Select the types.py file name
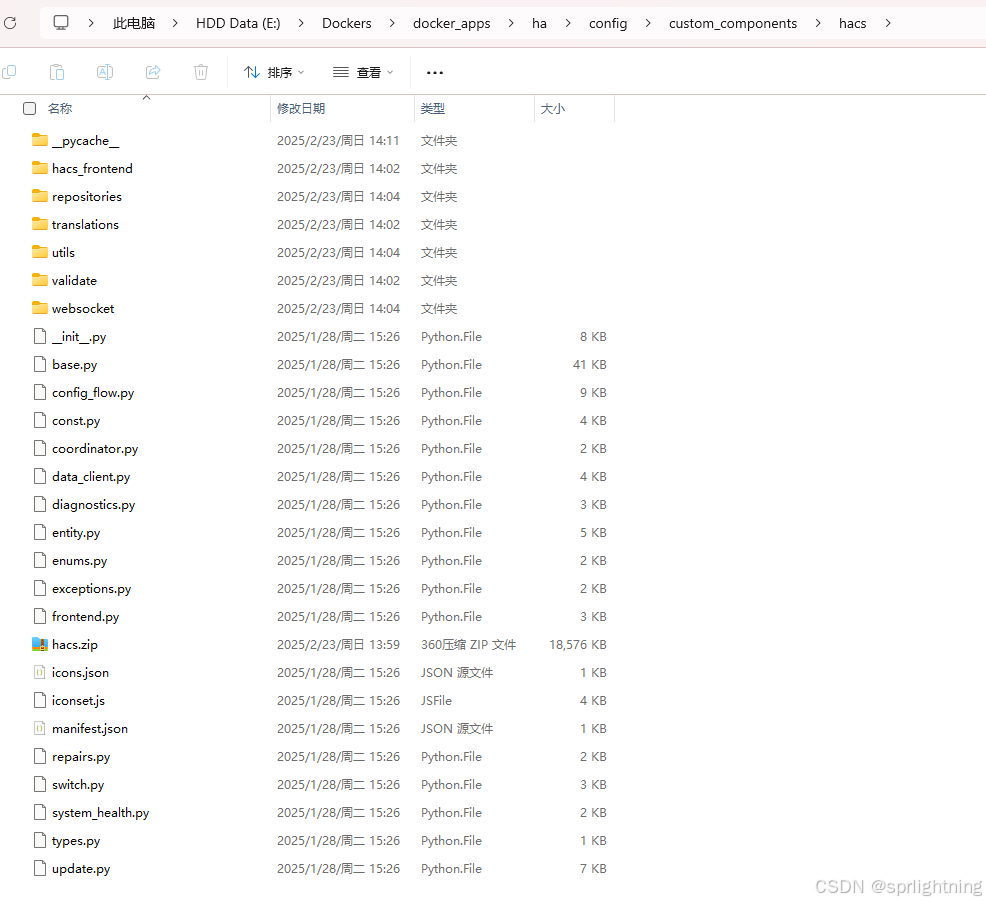The height and width of the screenshot is (904, 986). click(x=76, y=841)
